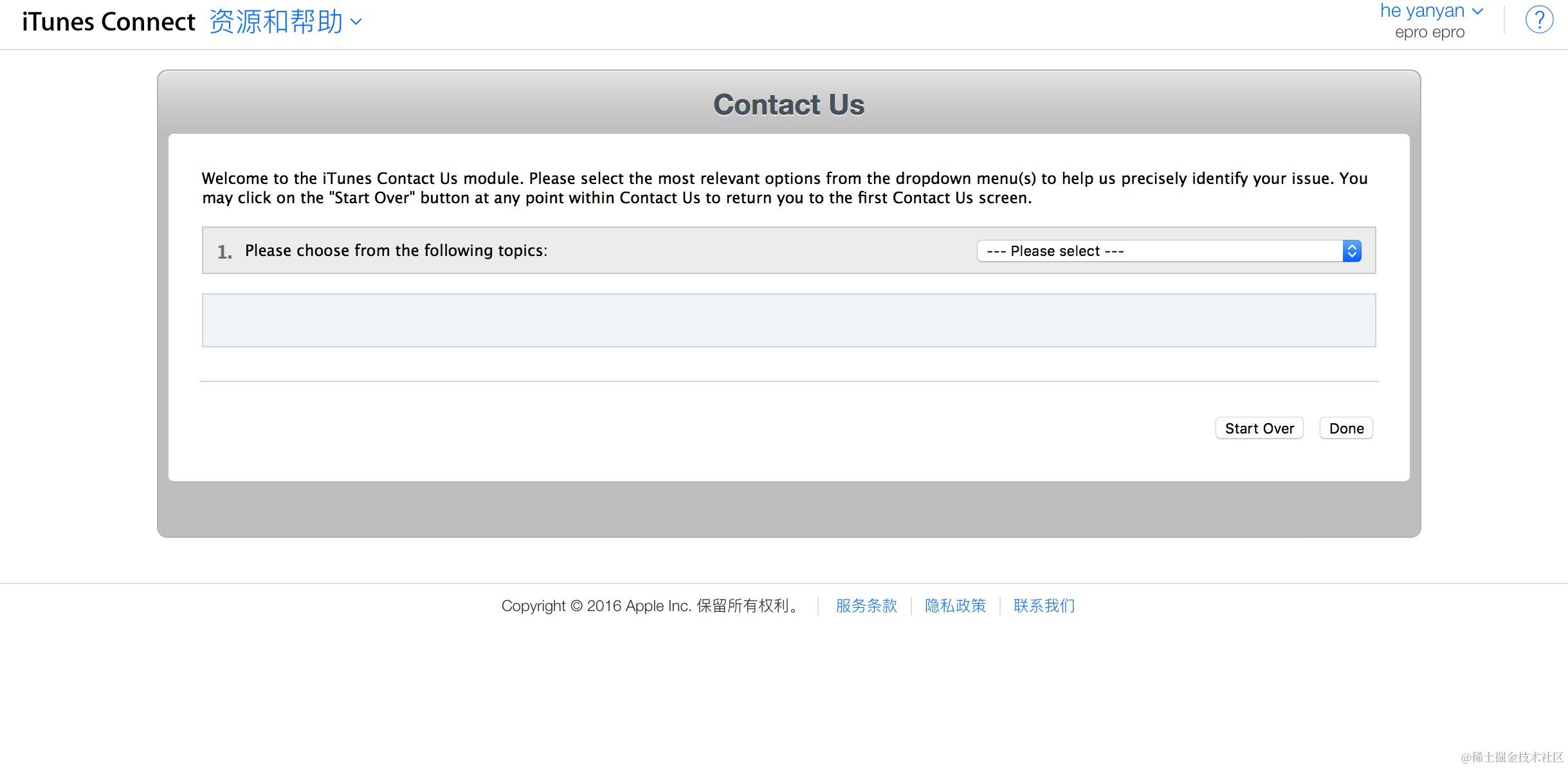The height and width of the screenshot is (768, 1568).
Task: Click the Contact Us heading
Action: point(789,105)
